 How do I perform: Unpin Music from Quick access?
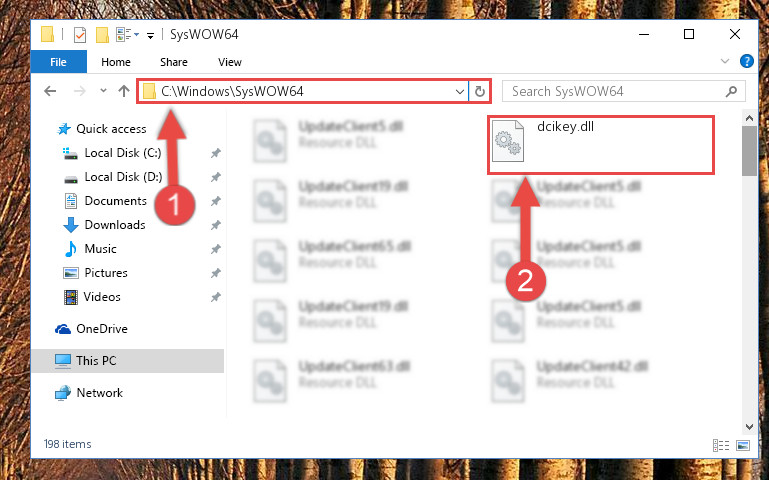[215, 249]
